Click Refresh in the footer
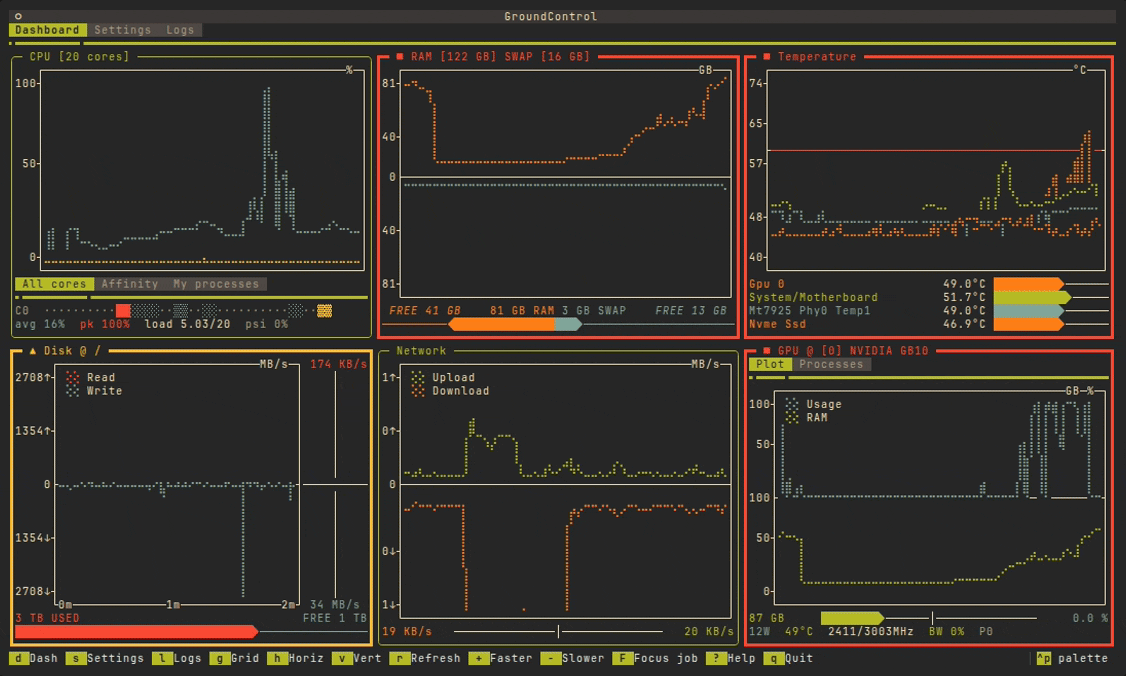Viewport: 1126px width, 676px height. coord(425,658)
